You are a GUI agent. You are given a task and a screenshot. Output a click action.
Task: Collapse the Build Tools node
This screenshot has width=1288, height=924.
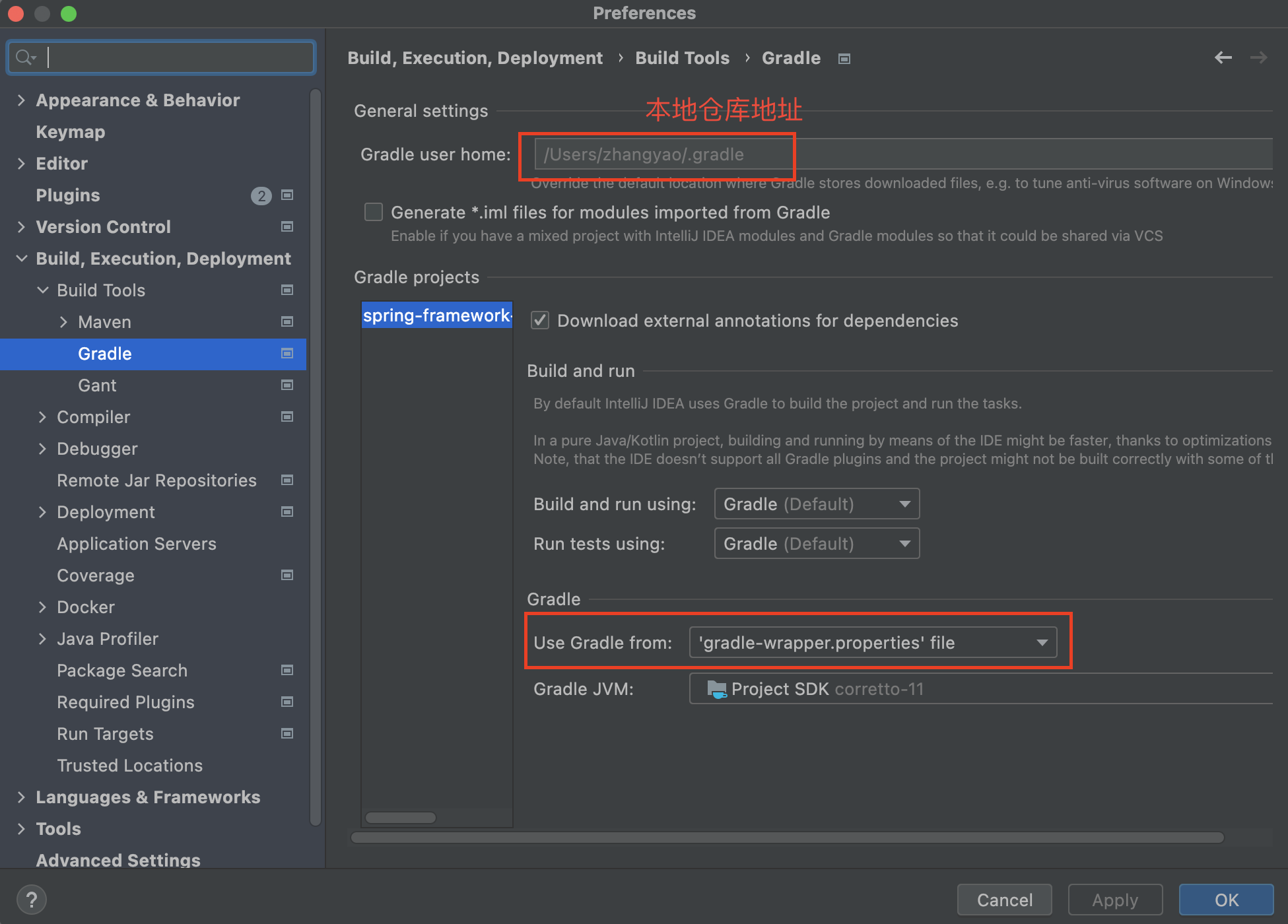pos(42,290)
